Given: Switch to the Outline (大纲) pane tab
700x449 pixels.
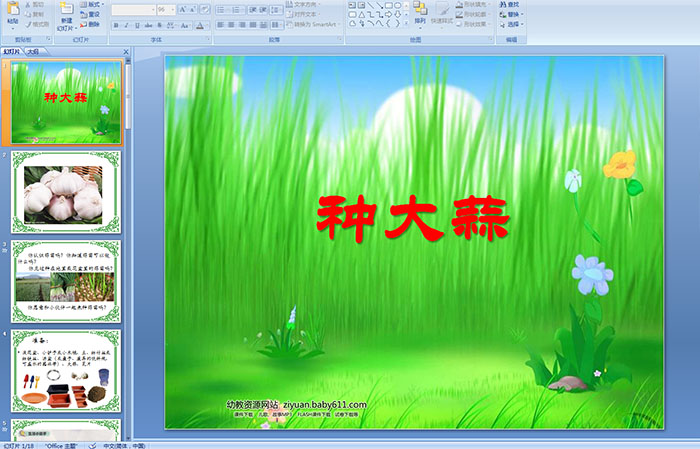Looking at the screenshot, I should pos(33,52).
